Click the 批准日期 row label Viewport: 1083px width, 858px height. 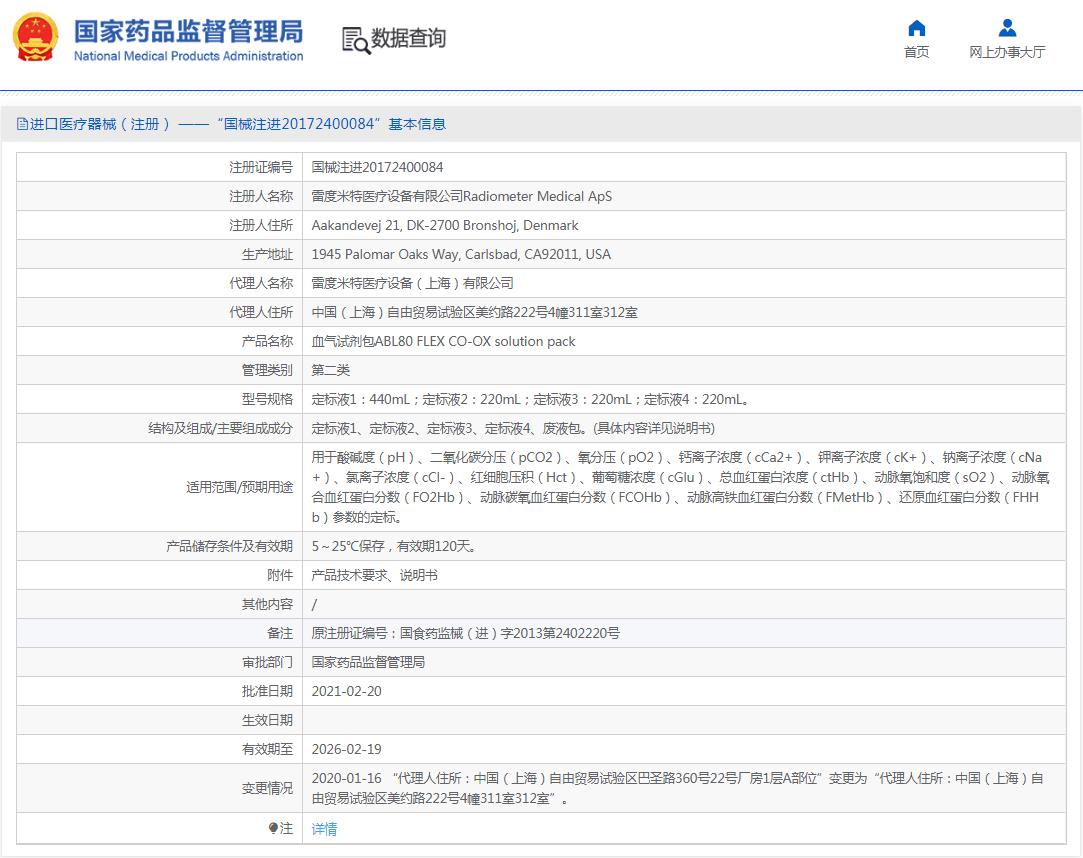click(267, 692)
